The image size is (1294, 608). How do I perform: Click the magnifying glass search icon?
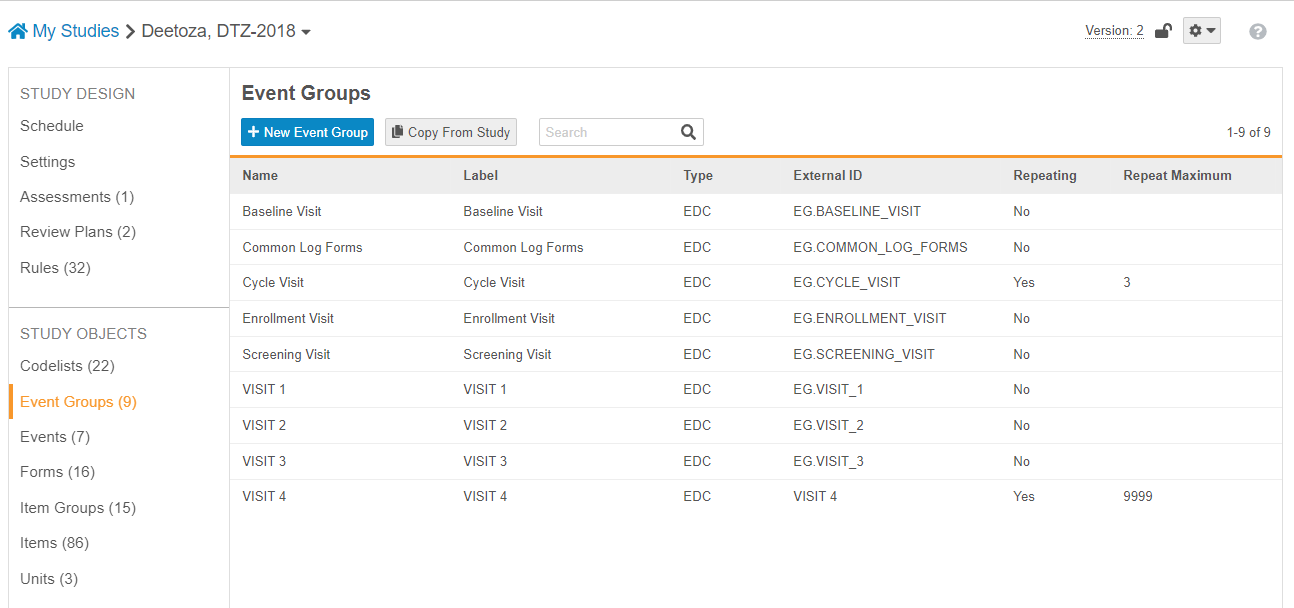pos(688,132)
